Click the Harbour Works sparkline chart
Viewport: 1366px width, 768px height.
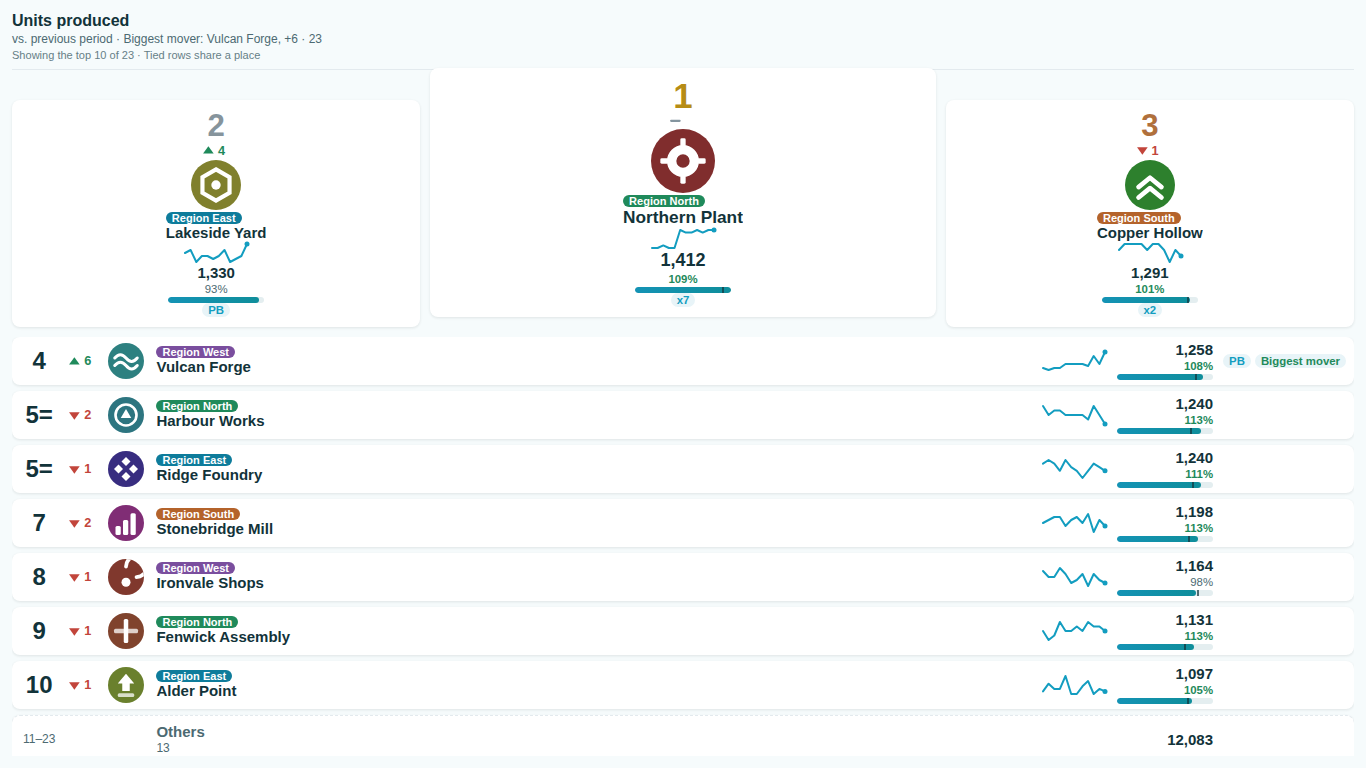[1074, 414]
